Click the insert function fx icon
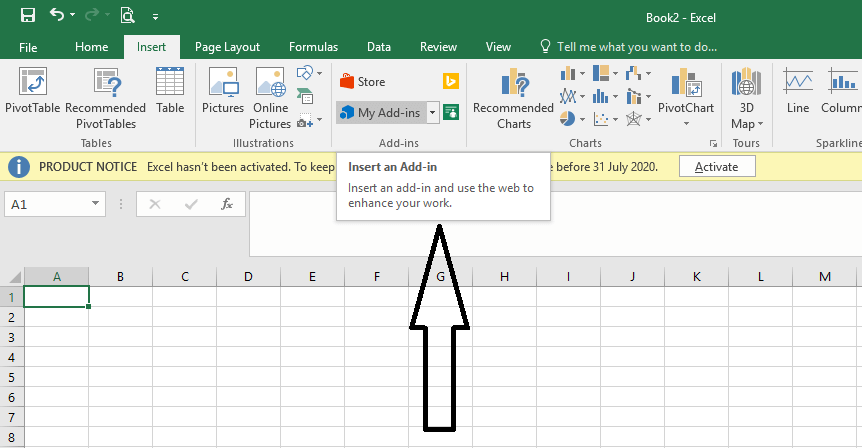The image size is (862, 448). coord(227,204)
